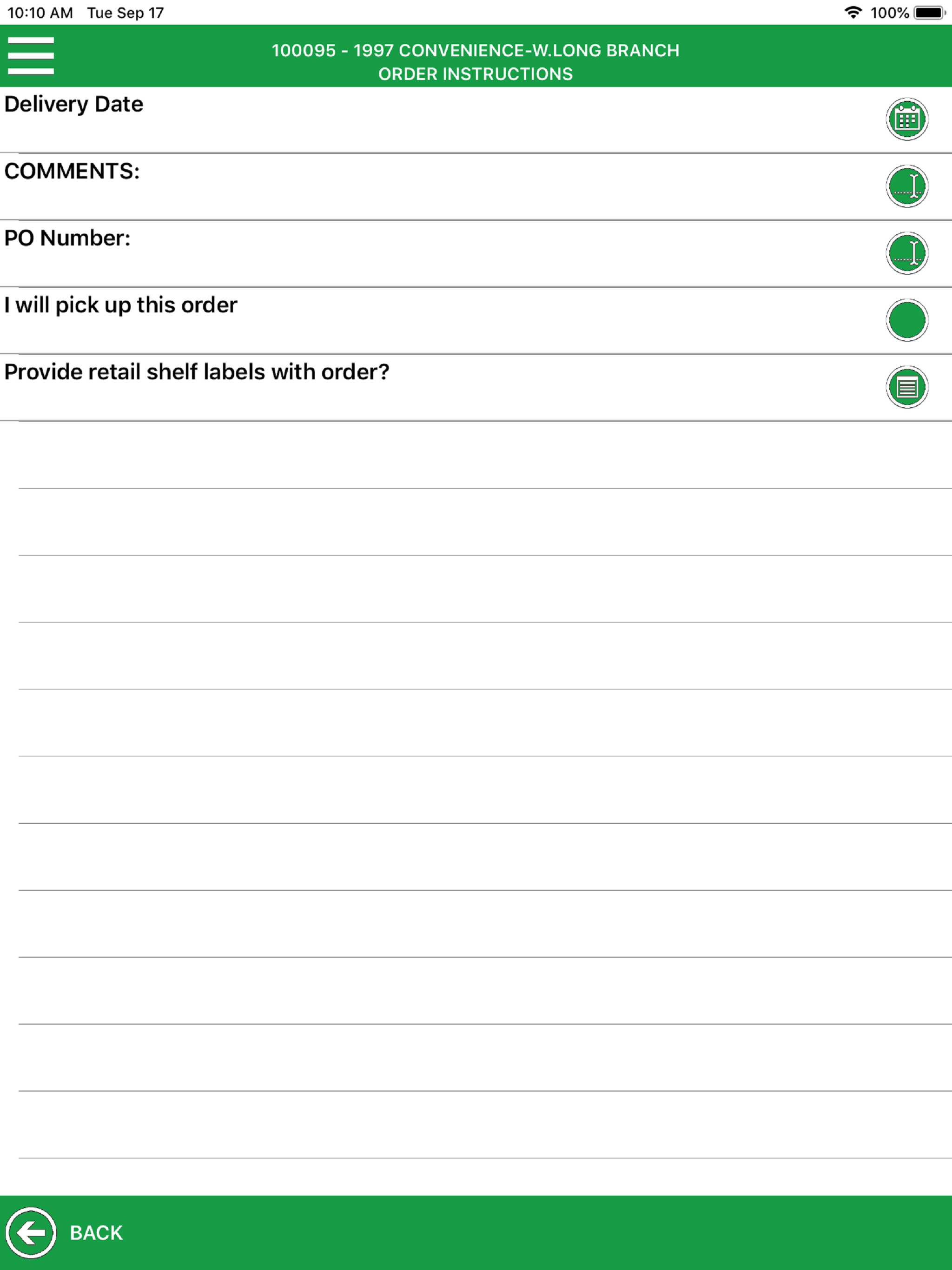
Task: Tap the Wi-Fi status icon
Action: [x=853, y=13]
